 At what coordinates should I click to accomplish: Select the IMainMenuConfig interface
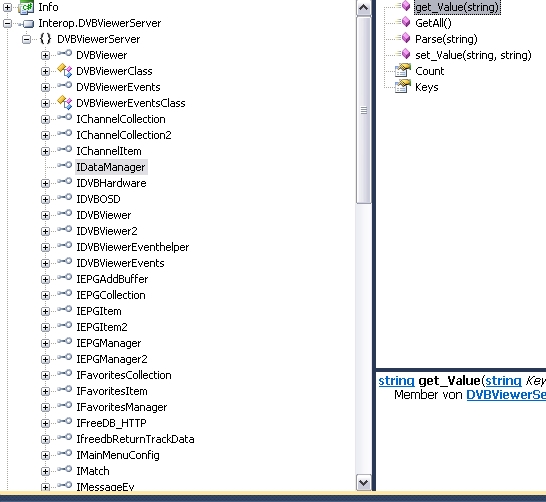point(118,455)
